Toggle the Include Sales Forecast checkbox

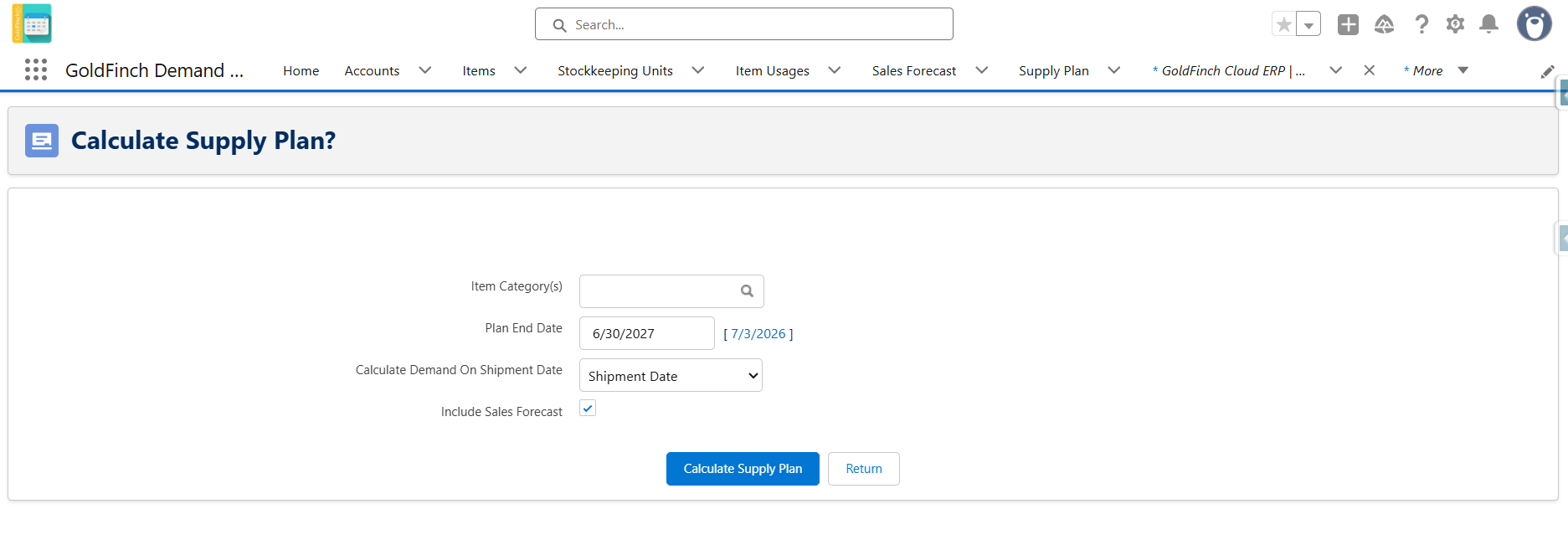[x=588, y=409]
